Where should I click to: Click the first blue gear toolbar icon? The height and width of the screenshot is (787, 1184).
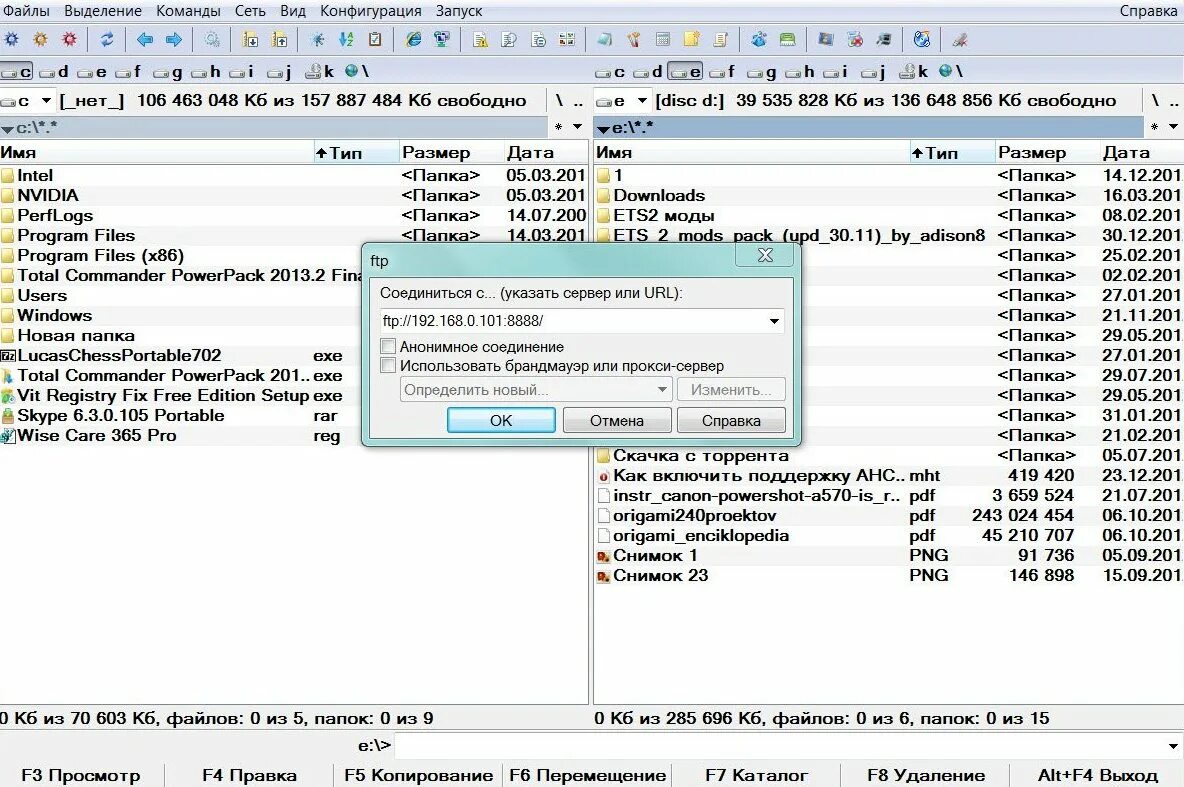11,39
